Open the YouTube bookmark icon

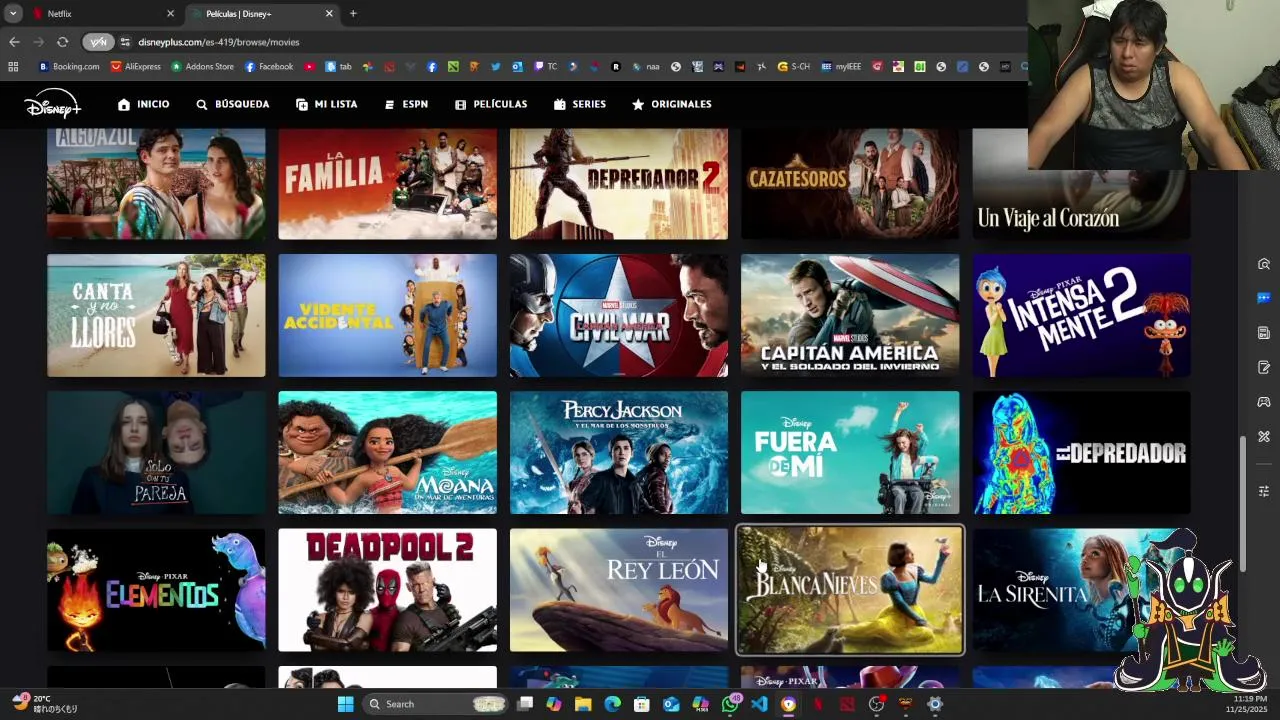click(x=309, y=67)
